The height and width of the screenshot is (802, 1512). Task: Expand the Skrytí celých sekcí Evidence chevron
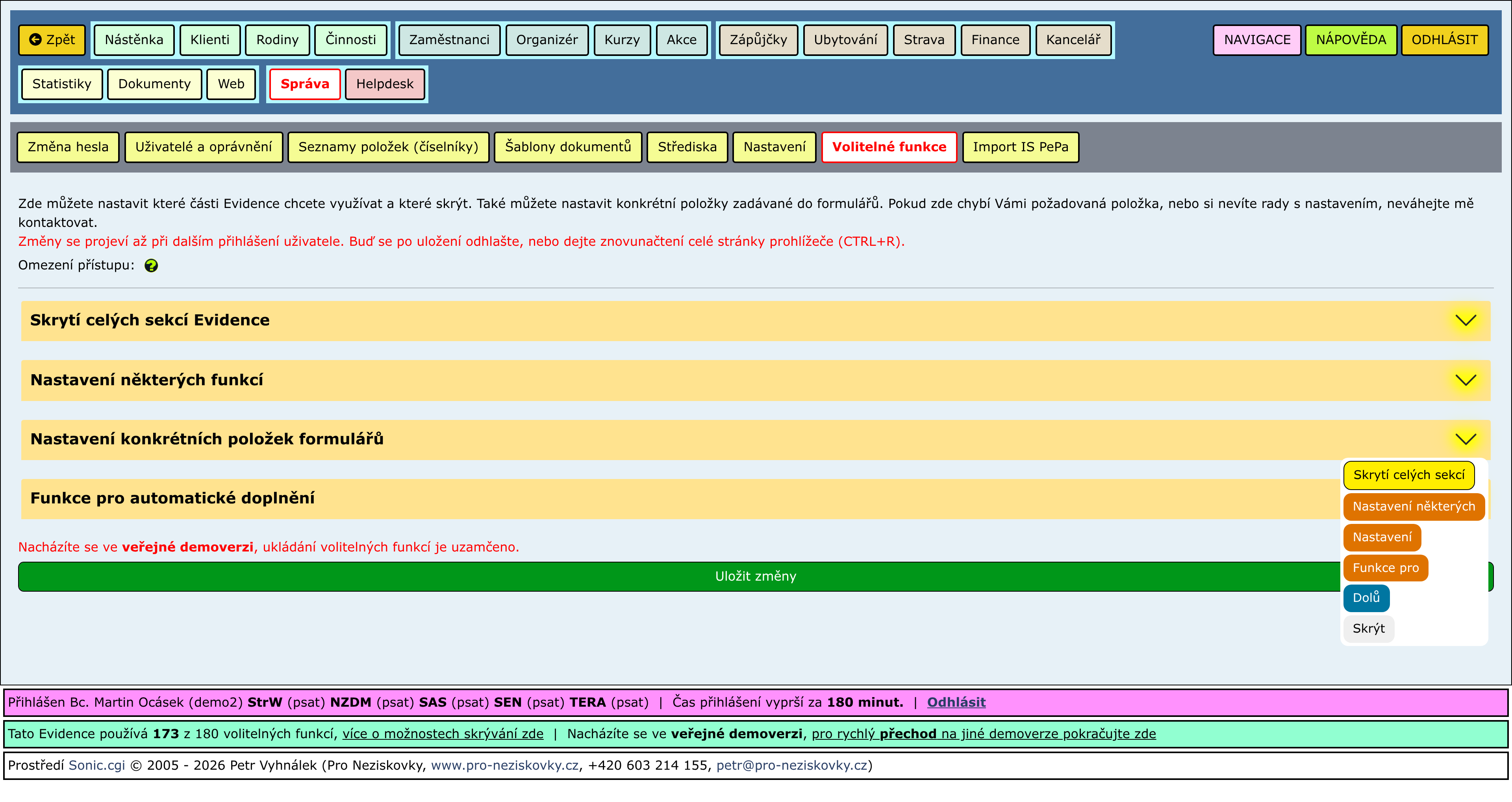pos(1465,321)
